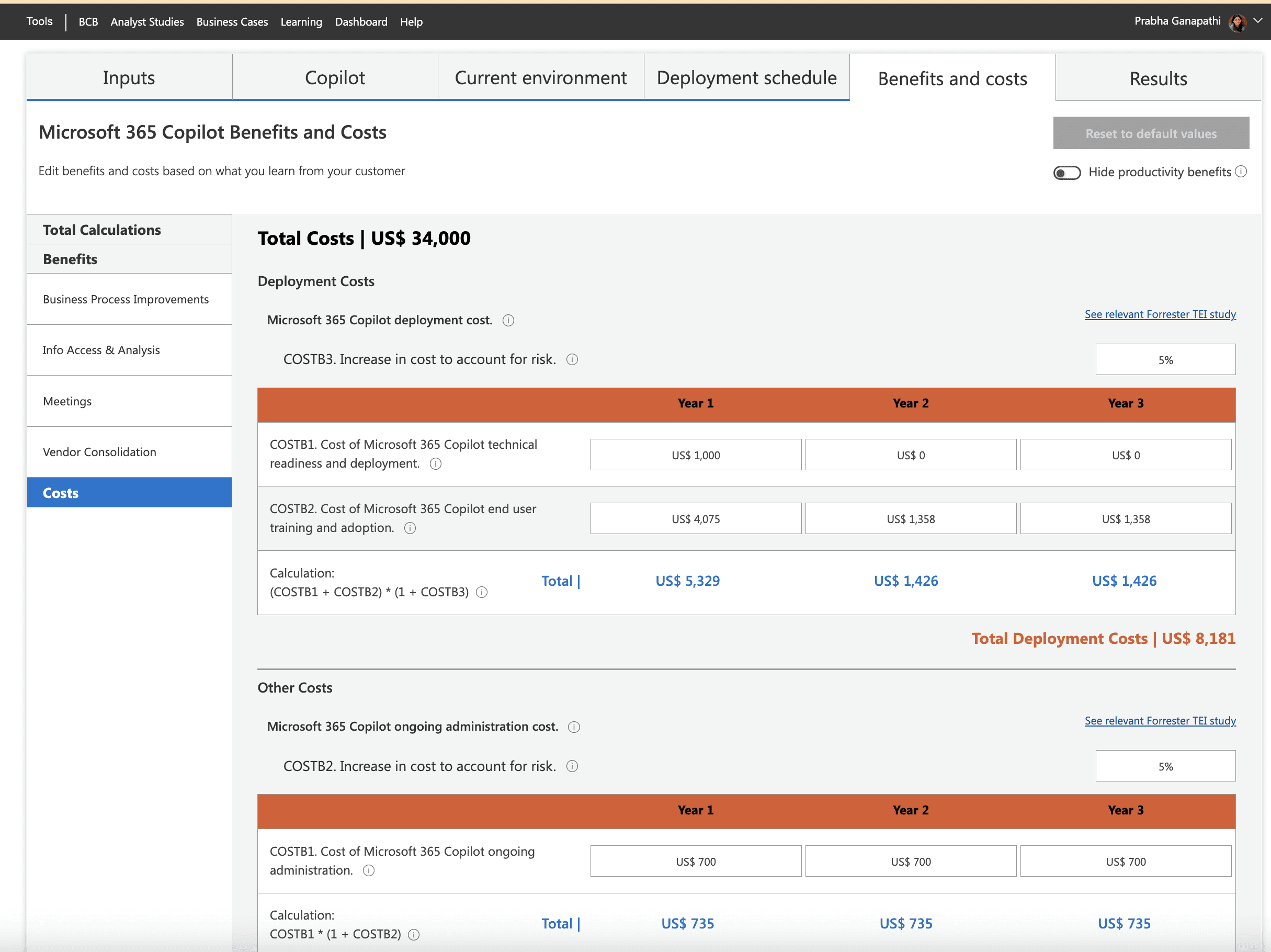Open the Deployment schedule tab
The height and width of the screenshot is (952, 1271).
[746, 77]
